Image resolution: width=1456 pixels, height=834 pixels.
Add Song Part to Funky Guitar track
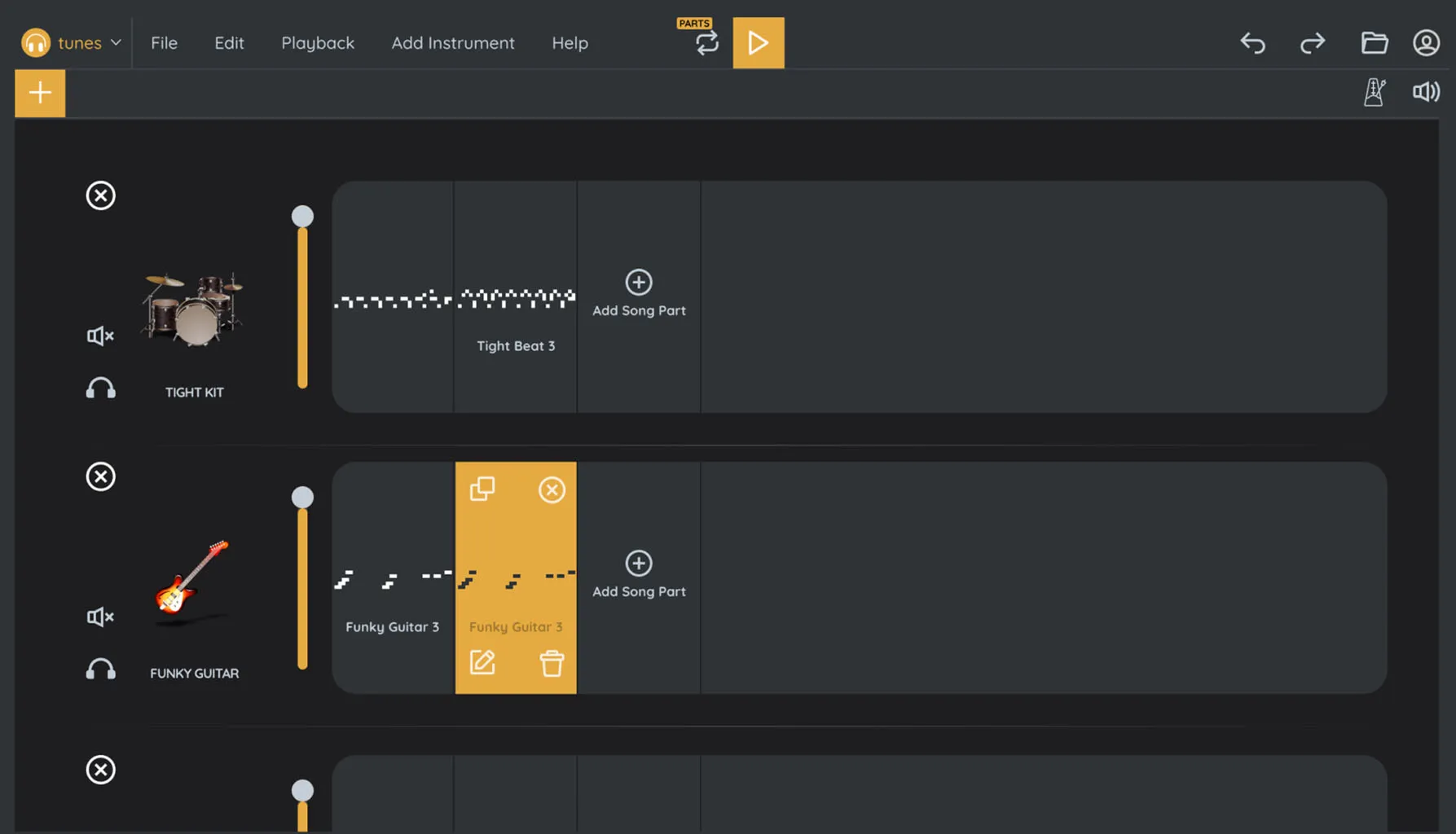639,575
